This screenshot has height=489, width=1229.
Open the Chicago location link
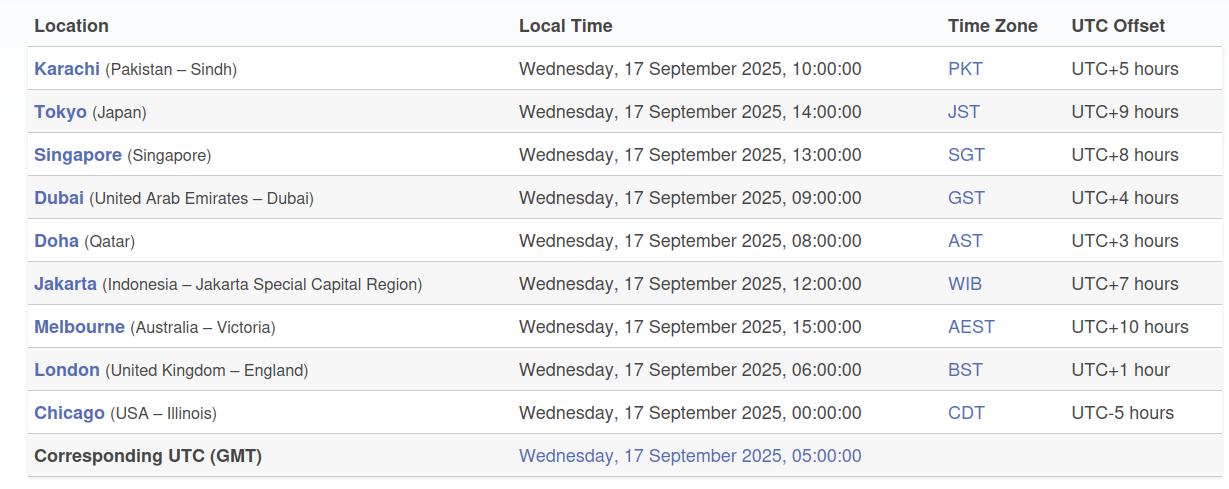tap(69, 413)
